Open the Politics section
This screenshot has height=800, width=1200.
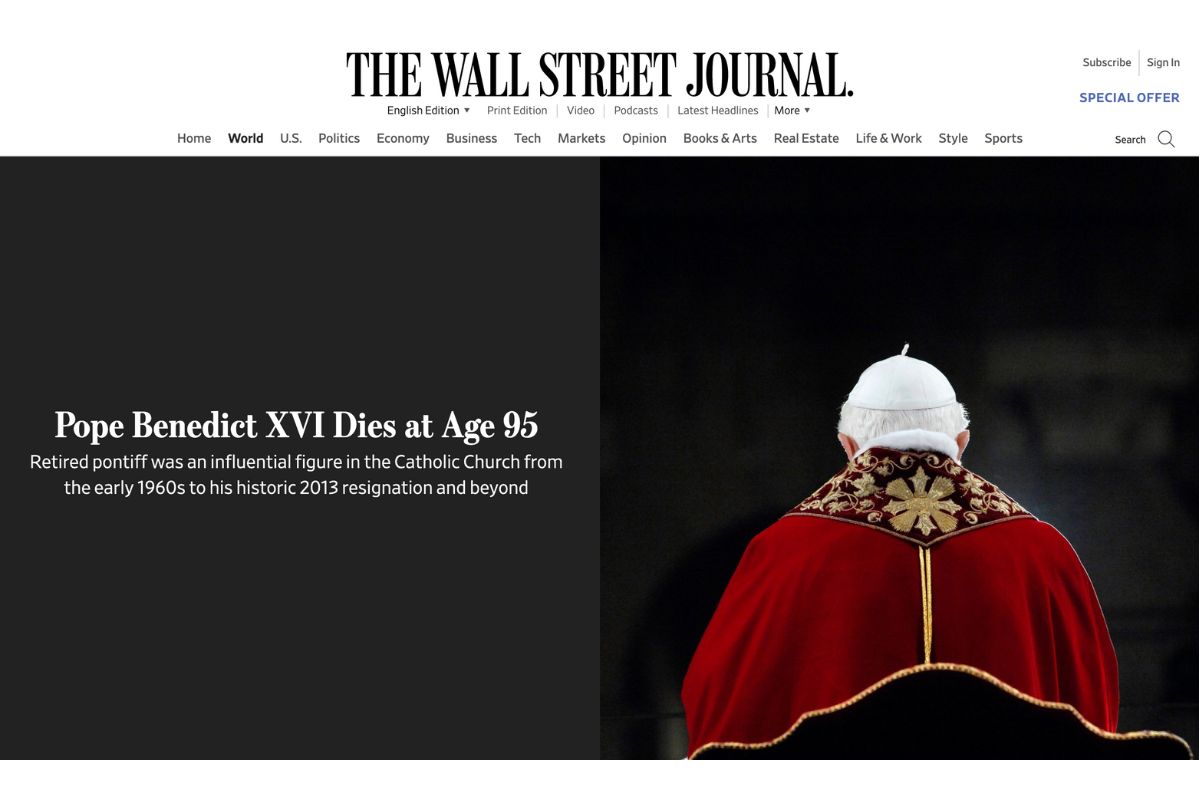(x=339, y=138)
